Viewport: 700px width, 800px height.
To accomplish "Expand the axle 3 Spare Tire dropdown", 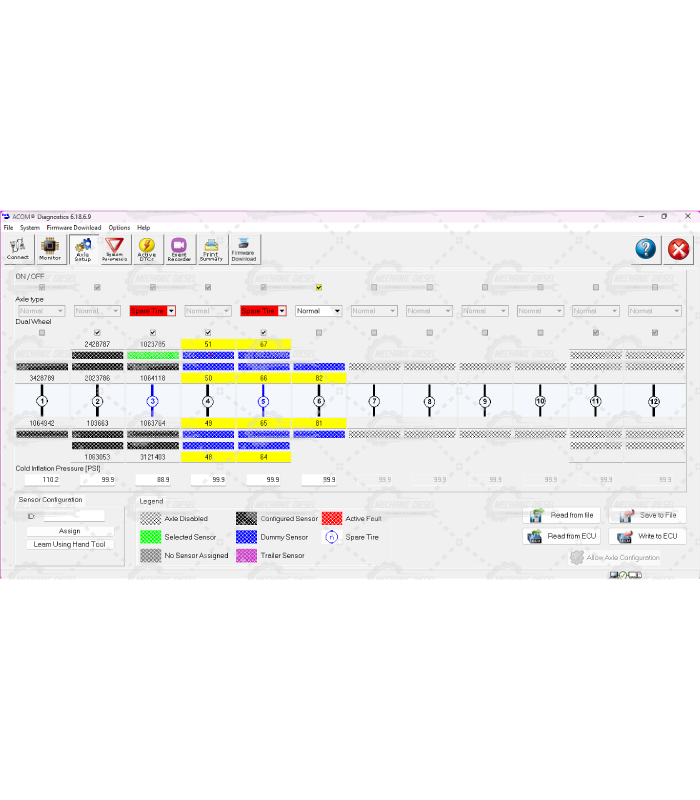I will pos(171,311).
